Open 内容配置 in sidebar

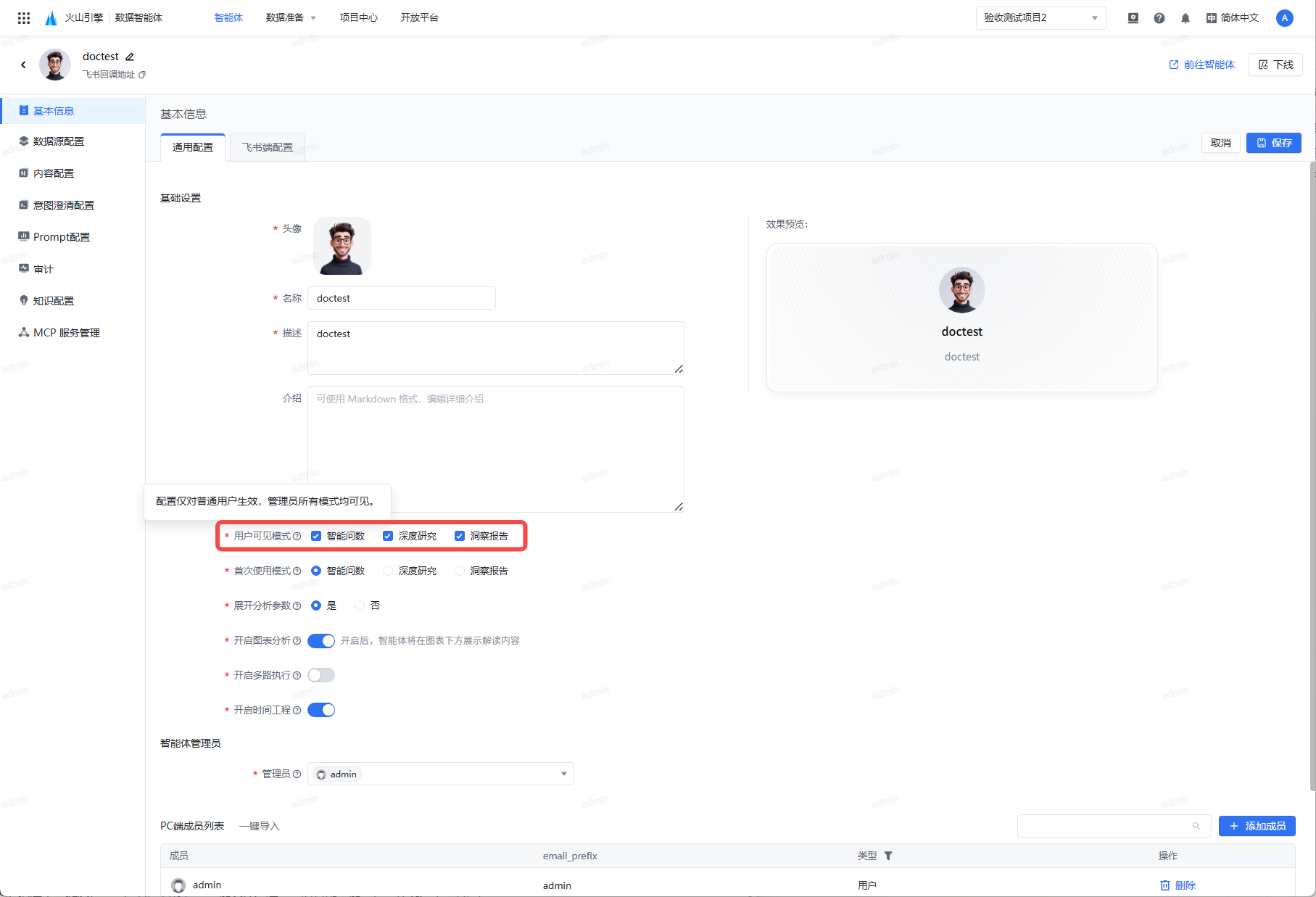[x=73, y=173]
